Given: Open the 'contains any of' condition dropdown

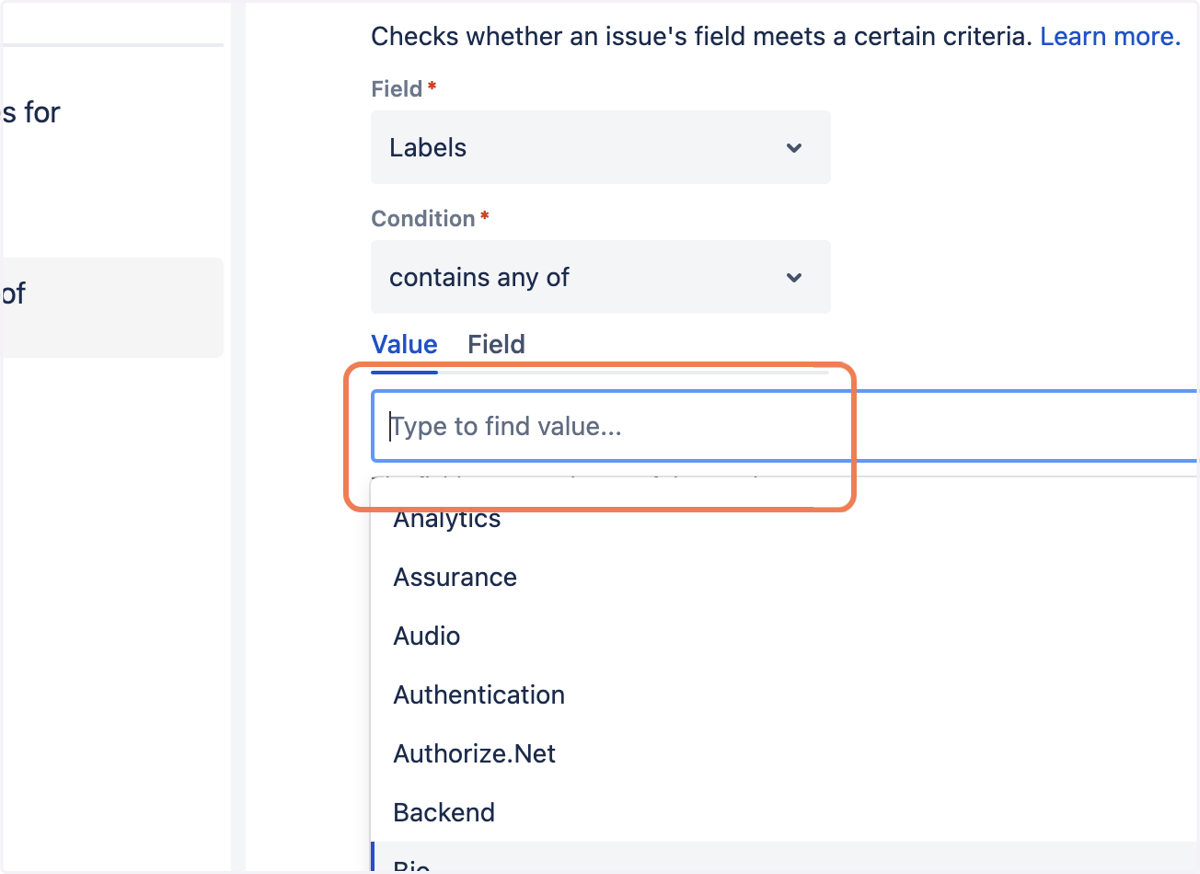Looking at the screenshot, I should [600, 277].
